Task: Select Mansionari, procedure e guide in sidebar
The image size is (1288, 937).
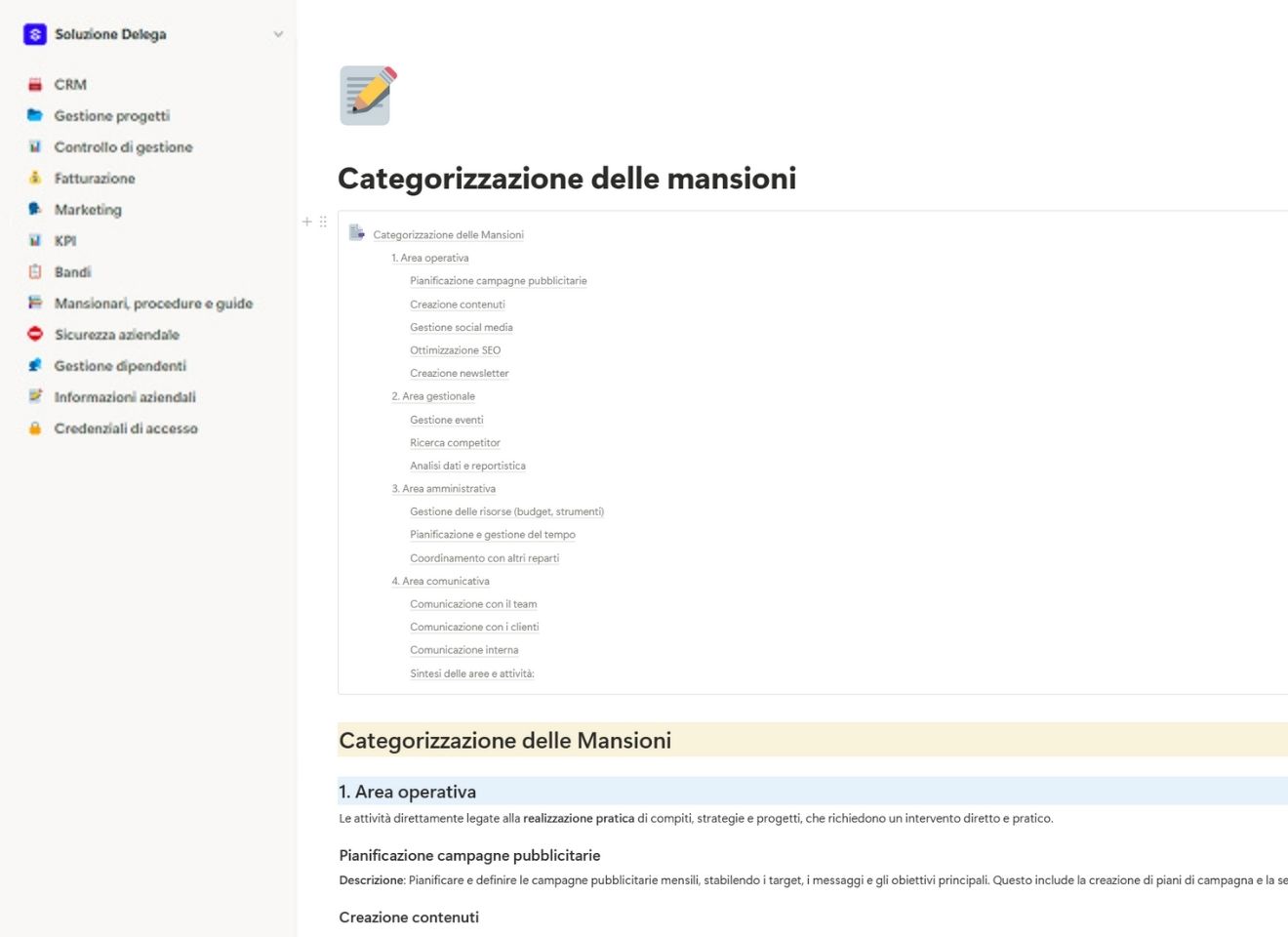Action: tap(153, 303)
